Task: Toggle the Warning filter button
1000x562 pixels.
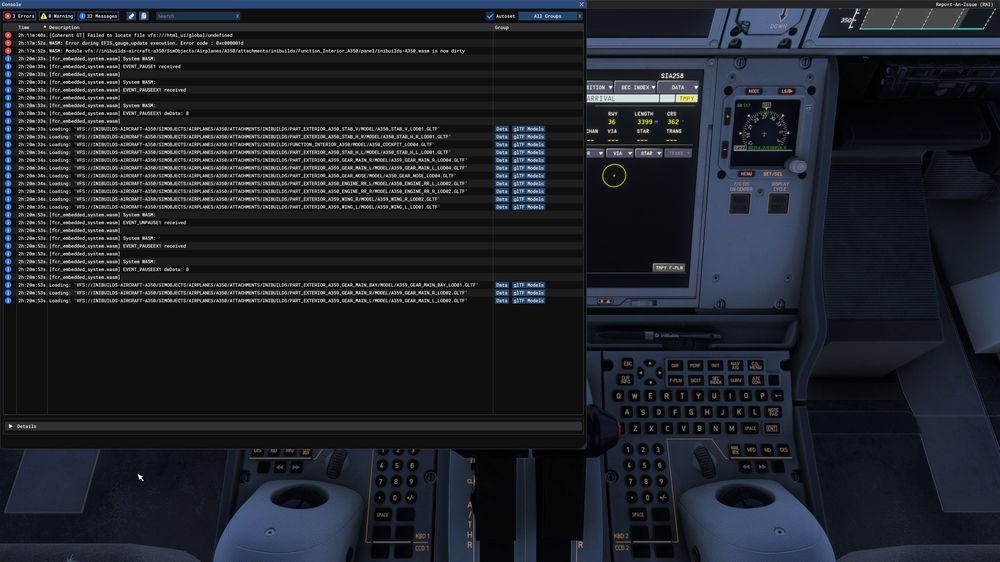Action: click(58, 16)
